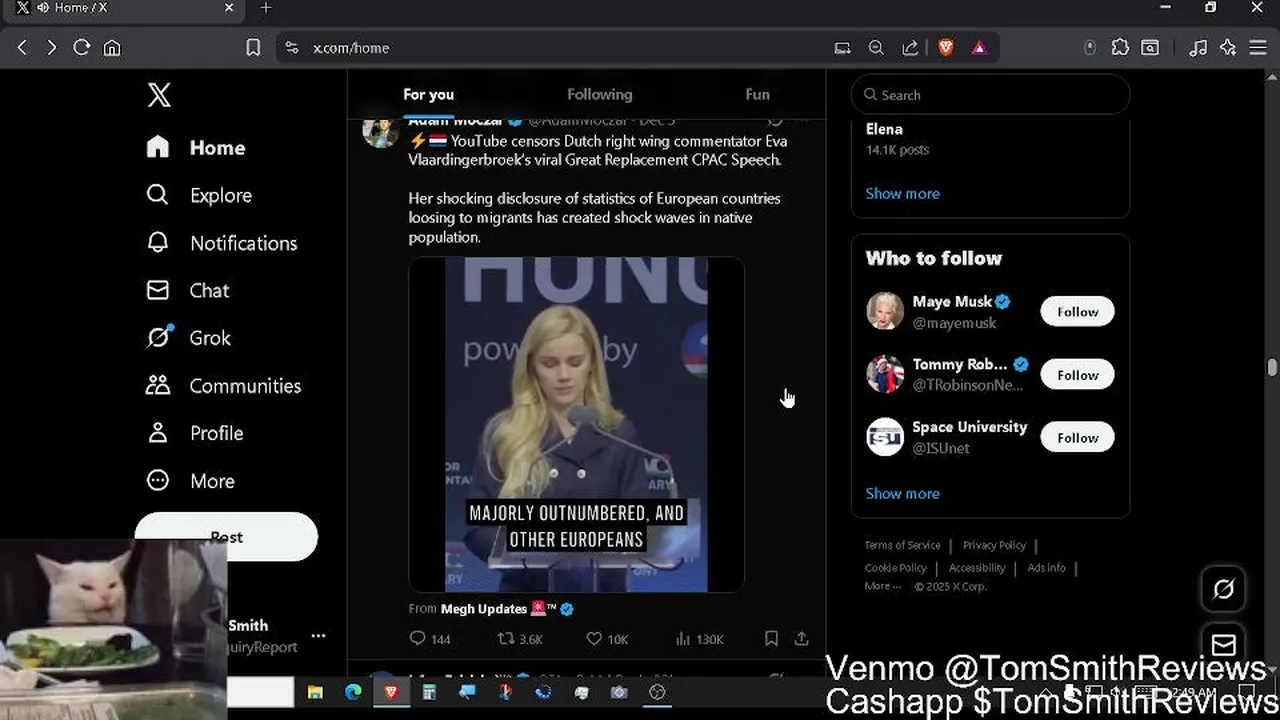
Task: Open the media playlist music-note icon
Action: 1198,47
